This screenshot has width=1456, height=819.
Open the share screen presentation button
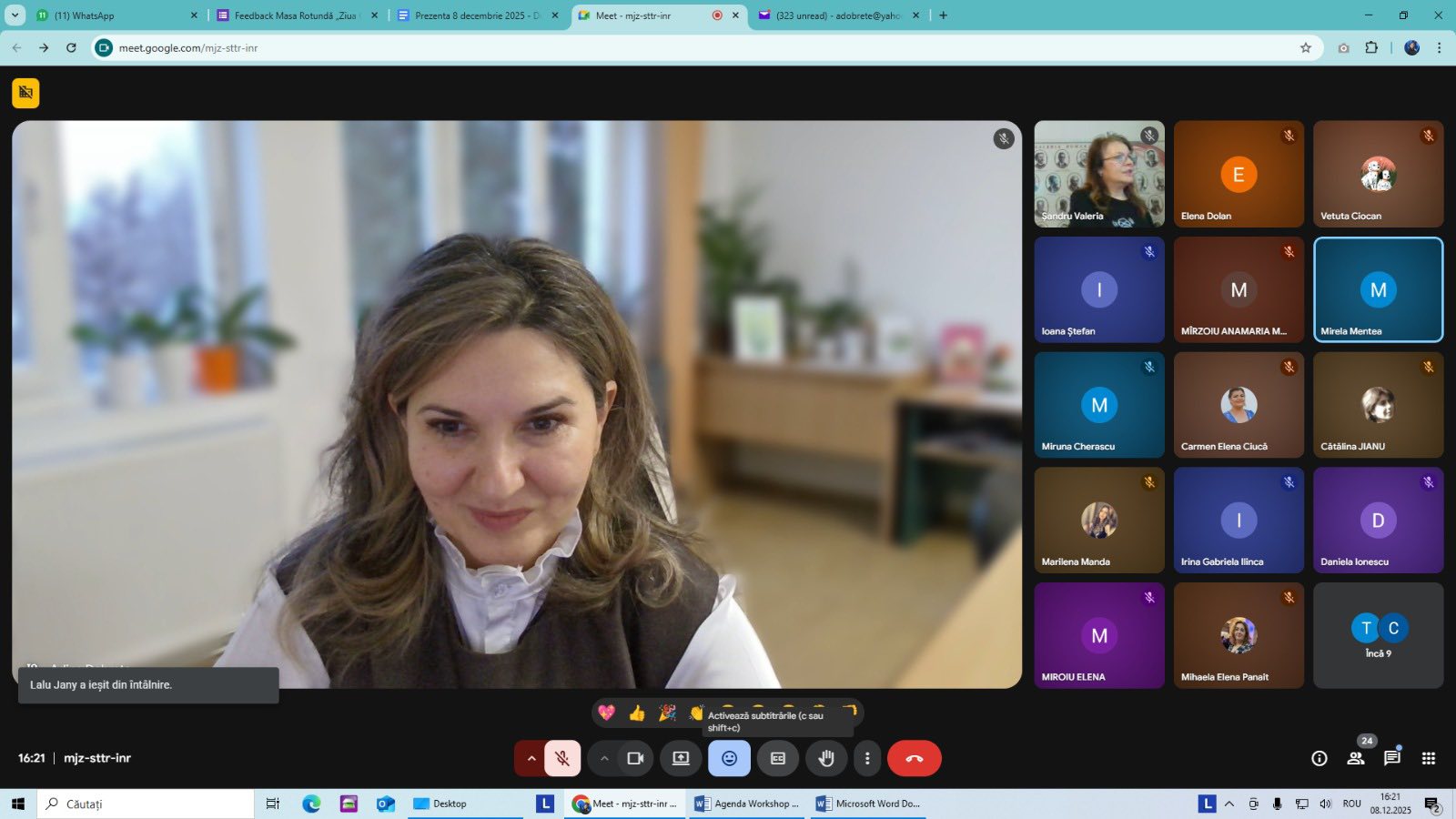click(x=681, y=758)
